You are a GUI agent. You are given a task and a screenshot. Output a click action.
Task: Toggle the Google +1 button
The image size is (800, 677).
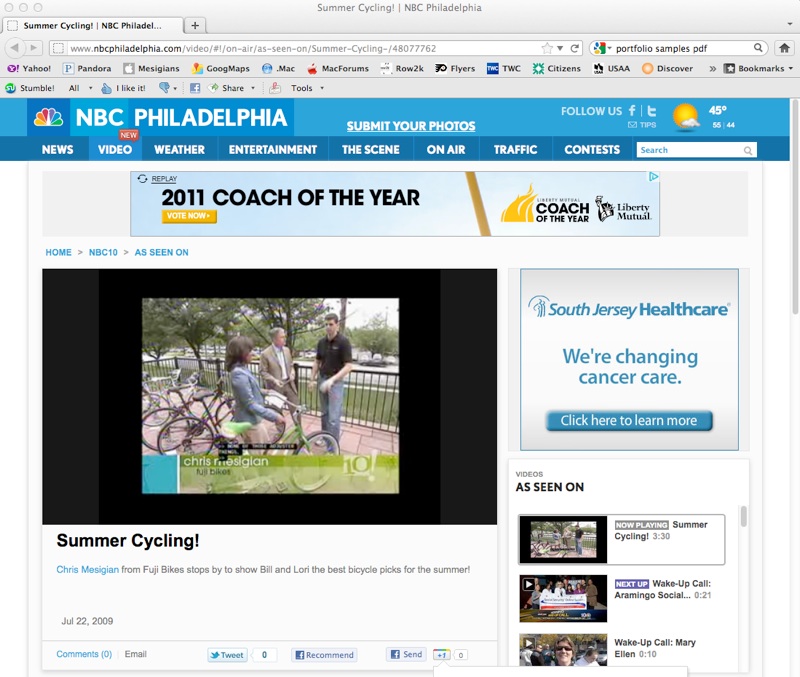[x=441, y=655]
